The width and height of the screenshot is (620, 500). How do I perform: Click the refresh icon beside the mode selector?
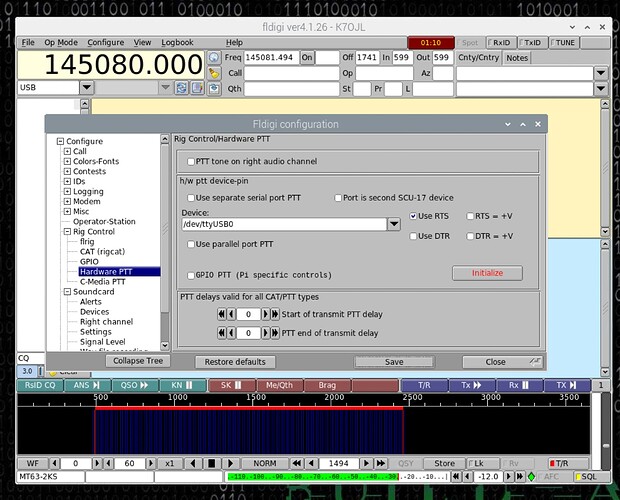pos(181,88)
